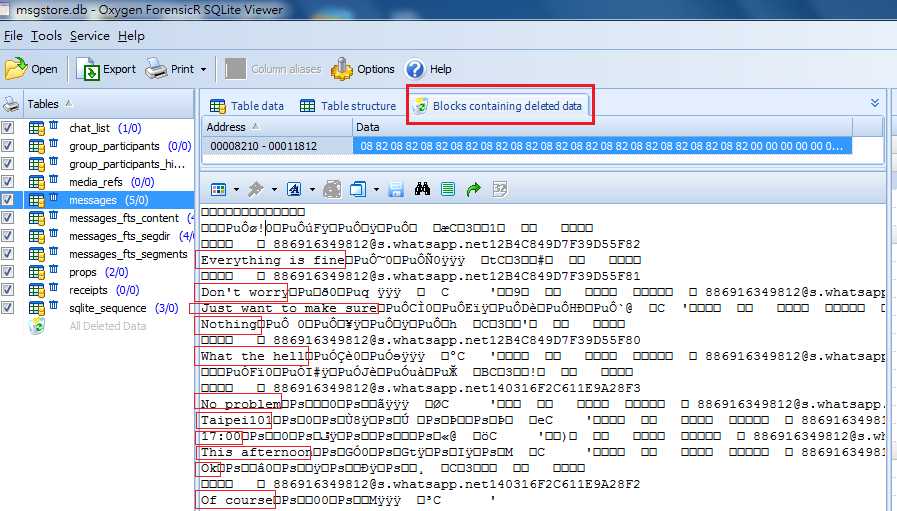Viewport: 897px width, 511px height.
Task: Open the File menu
Action: [x=13, y=36]
